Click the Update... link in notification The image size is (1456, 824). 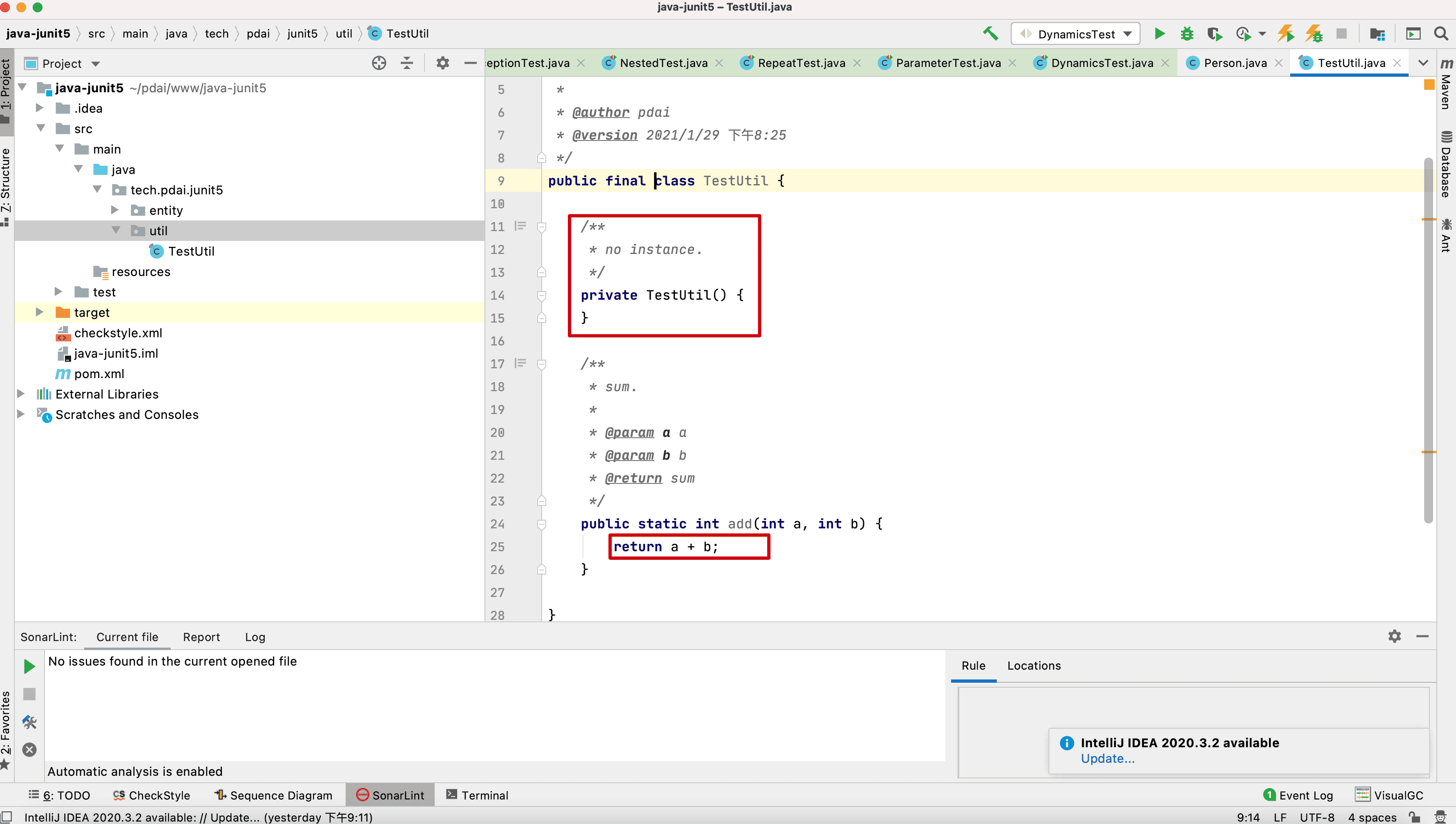click(x=1107, y=758)
